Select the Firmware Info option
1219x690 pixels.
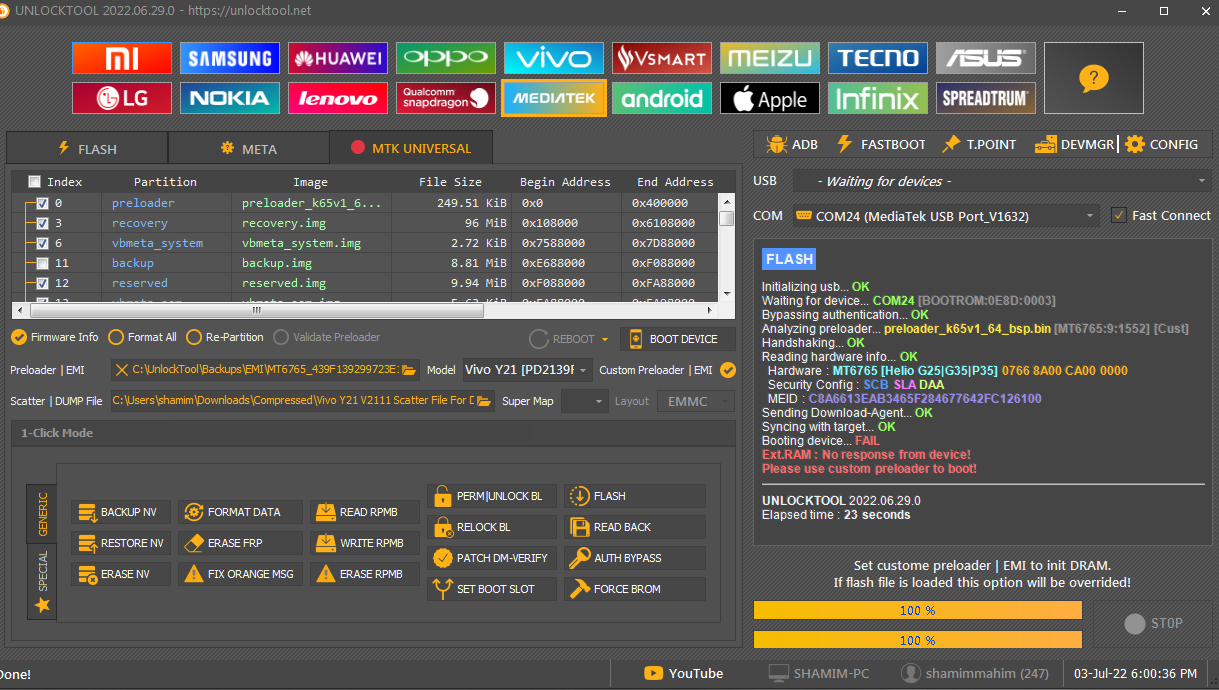coord(55,337)
